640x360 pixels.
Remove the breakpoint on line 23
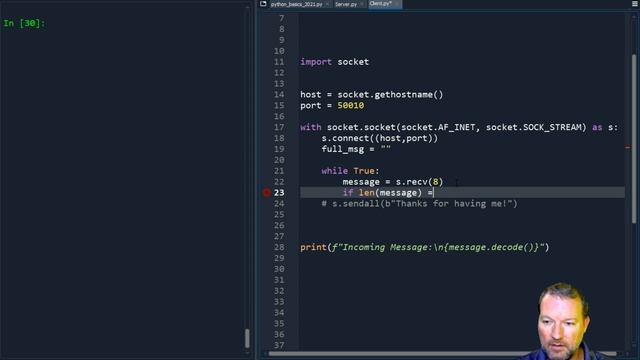point(266,192)
